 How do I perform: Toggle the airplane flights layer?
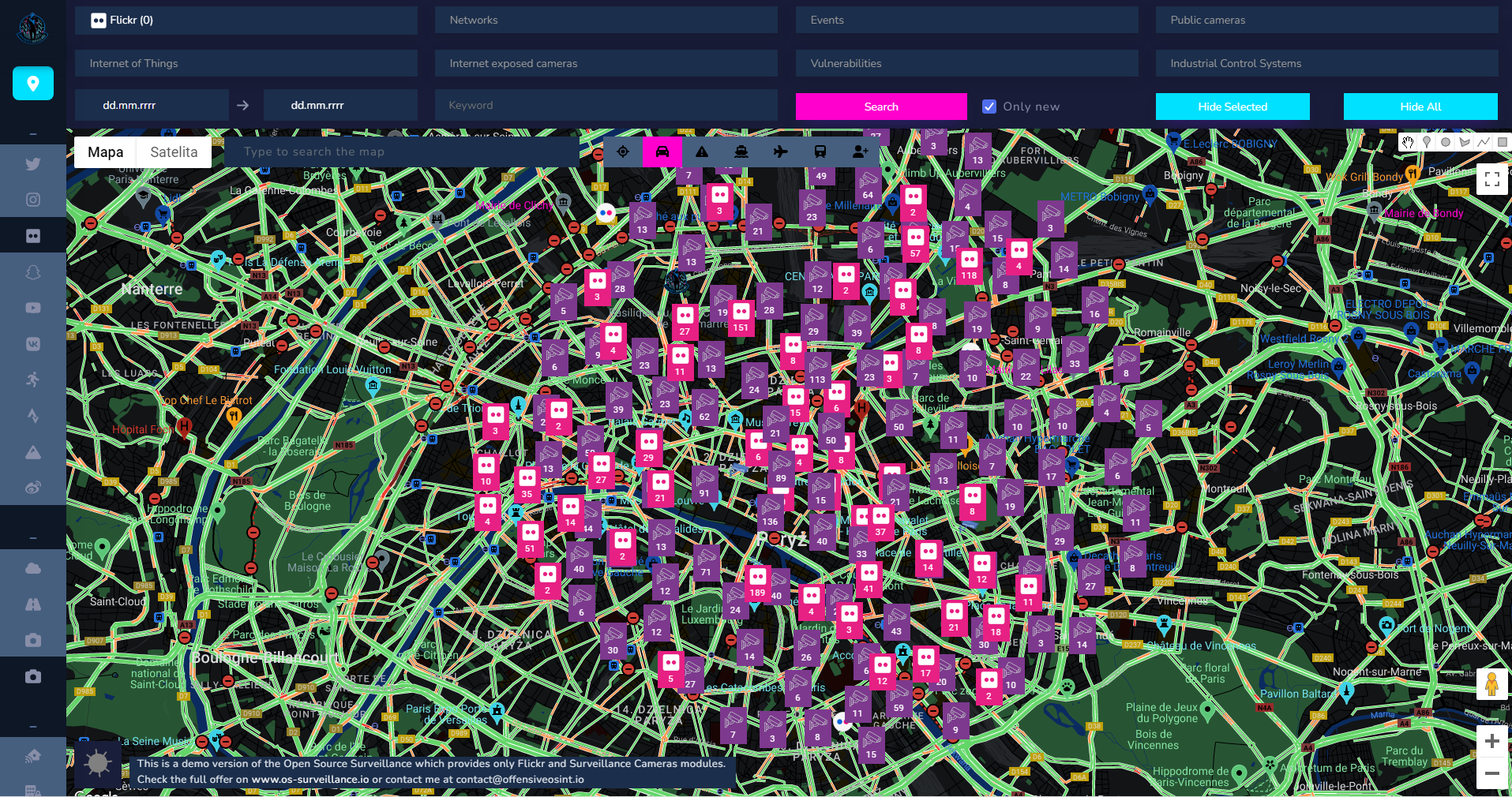[781, 152]
